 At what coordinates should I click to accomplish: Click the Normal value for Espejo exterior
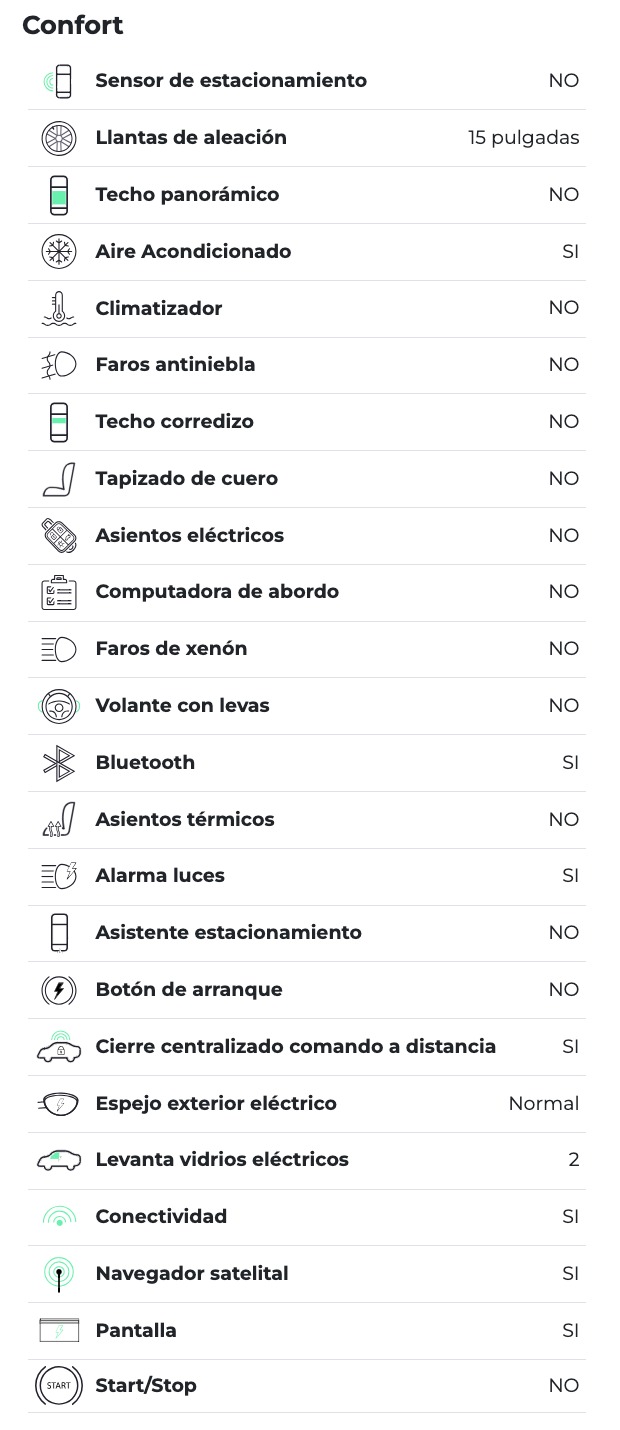click(x=543, y=1104)
